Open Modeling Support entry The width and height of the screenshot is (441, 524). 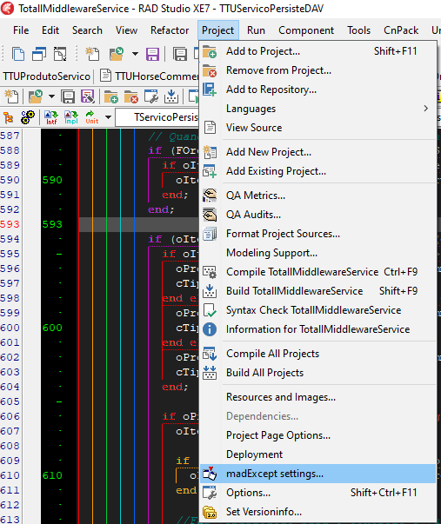click(318, 253)
